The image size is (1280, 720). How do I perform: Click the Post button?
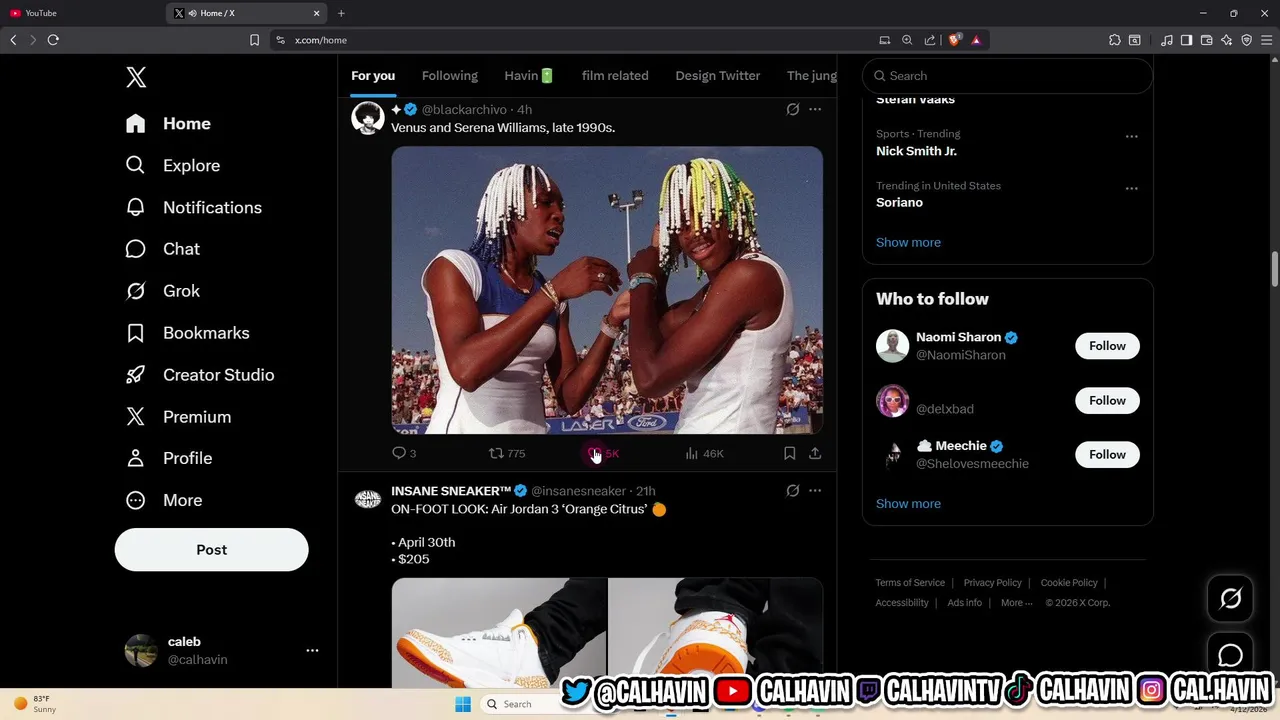212,550
